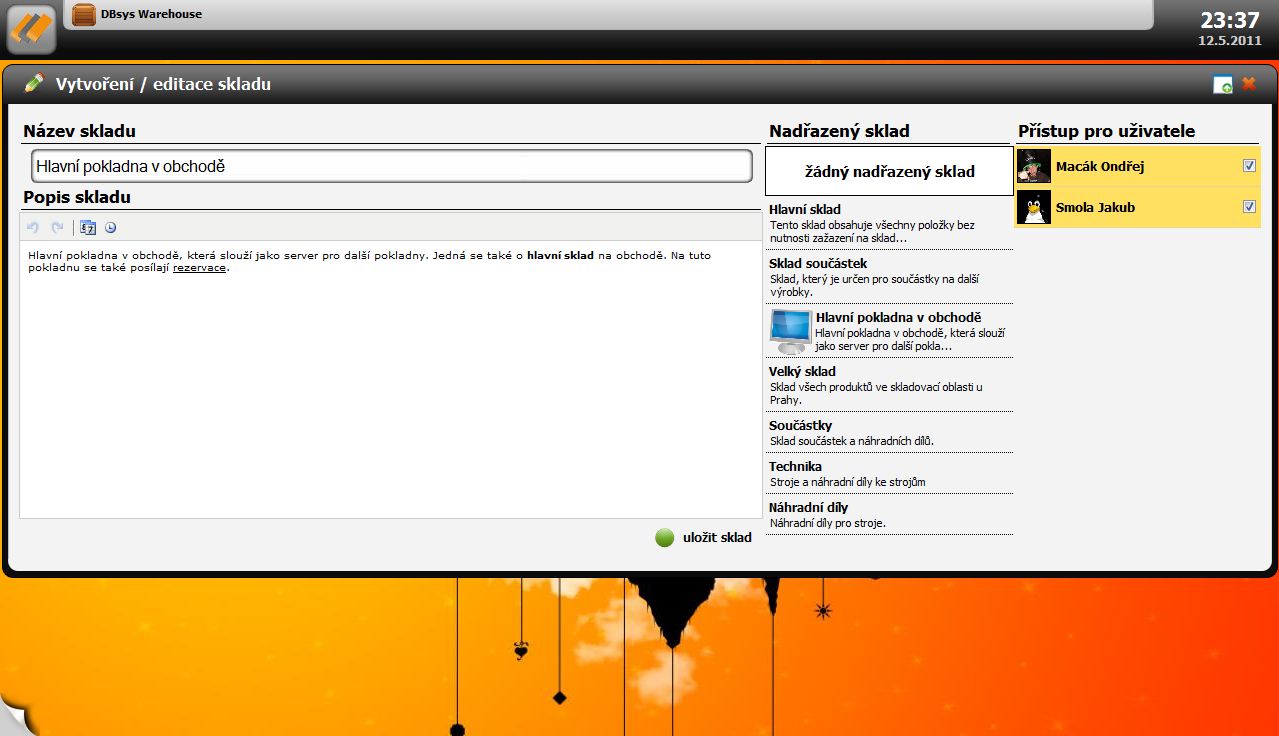Select 'žádný nadřazený sklad' option

point(889,172)
